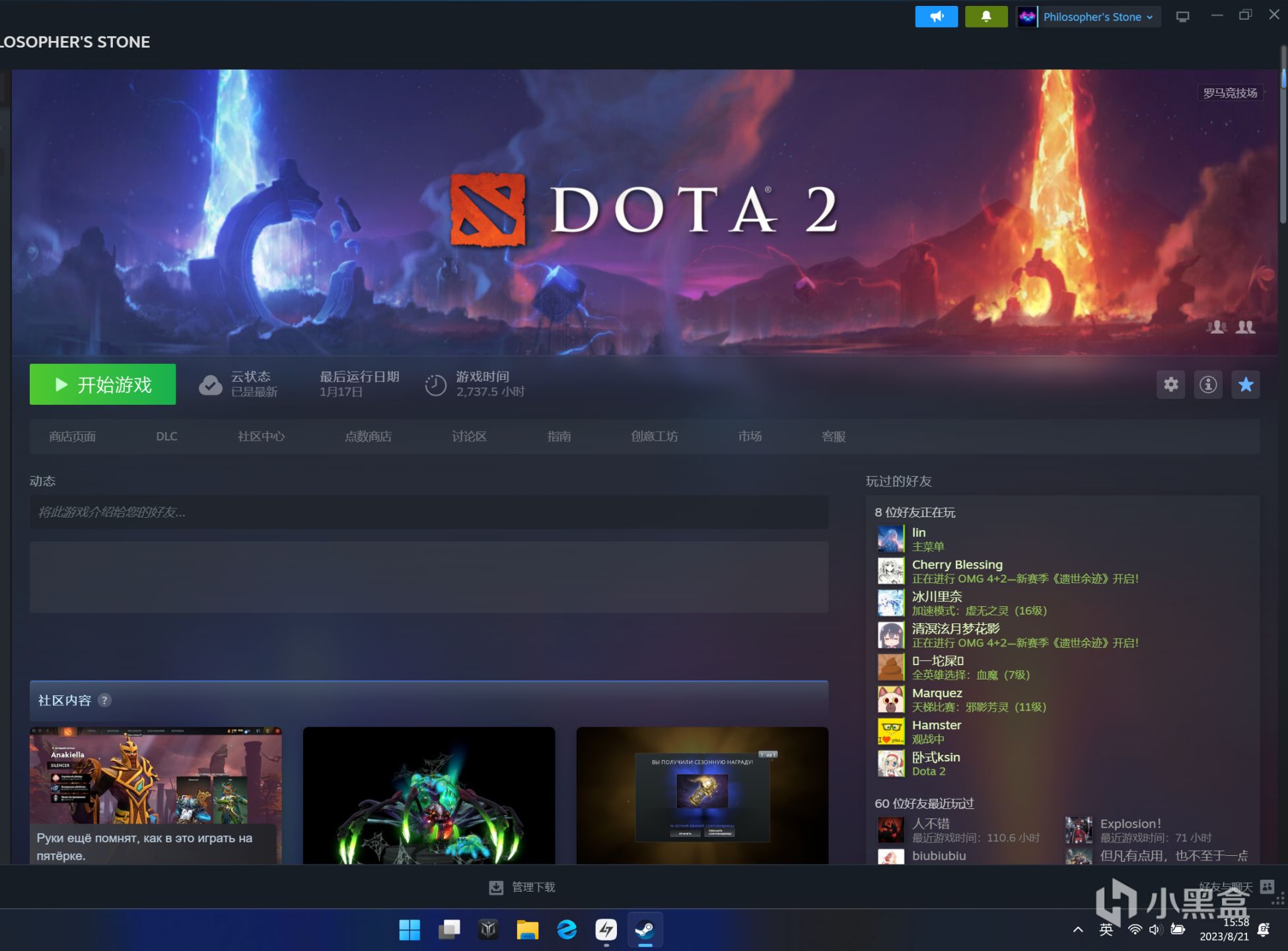Click the download tray icon beside 管理下载
1288x951 pixels.
pos(495,887)
